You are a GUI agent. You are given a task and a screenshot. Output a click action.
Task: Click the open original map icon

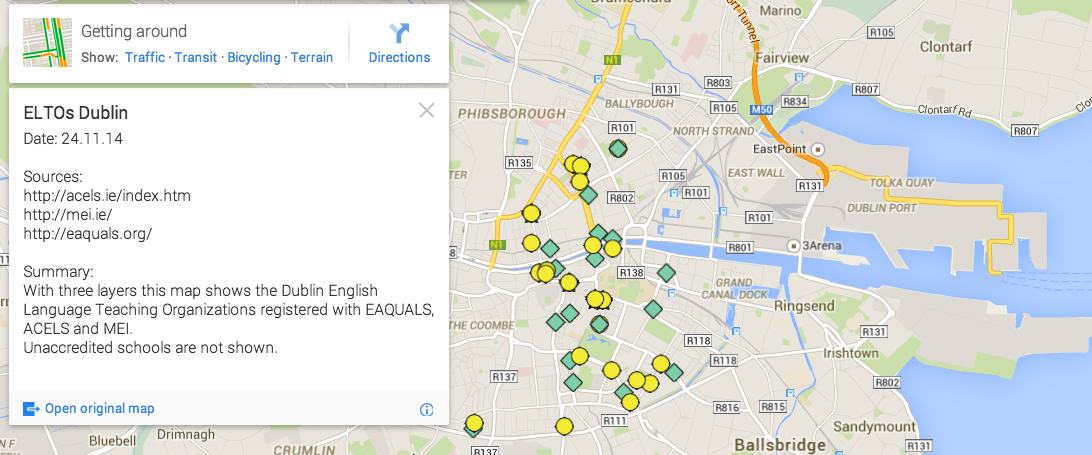click(x=31, y=408)
